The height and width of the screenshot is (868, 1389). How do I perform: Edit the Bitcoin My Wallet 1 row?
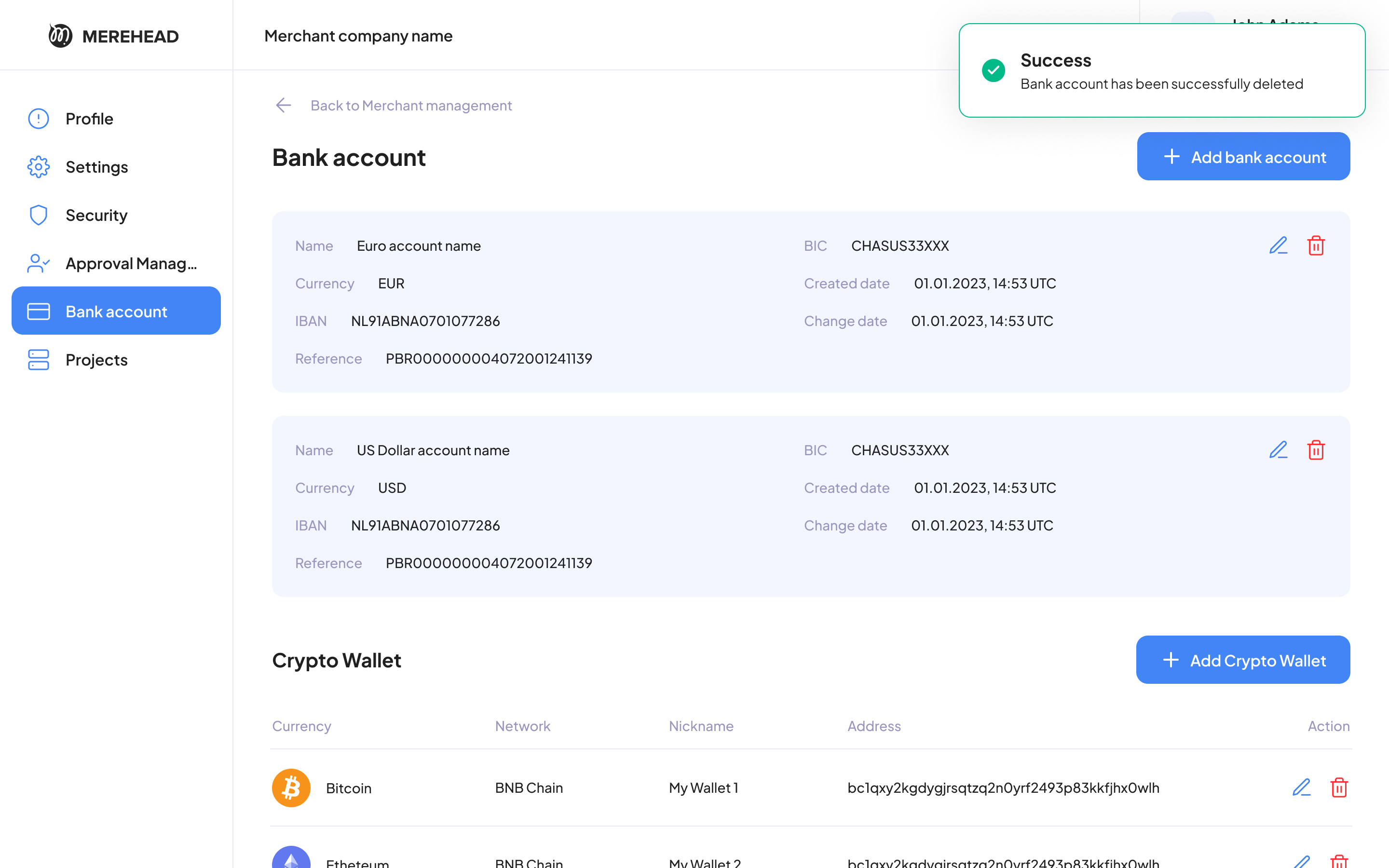(x=1301, y=787)
